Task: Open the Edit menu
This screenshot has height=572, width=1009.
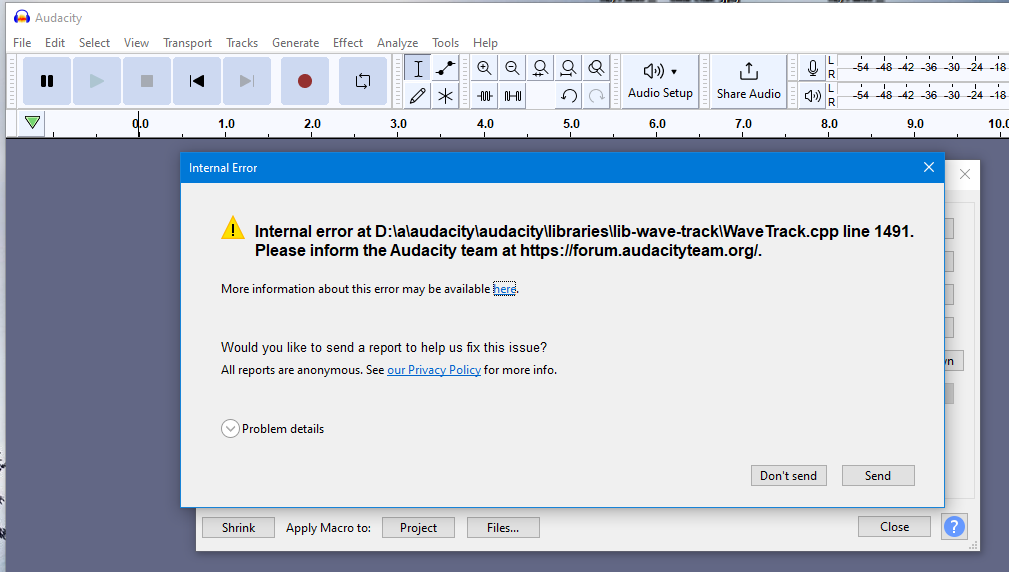Action: 55,42
